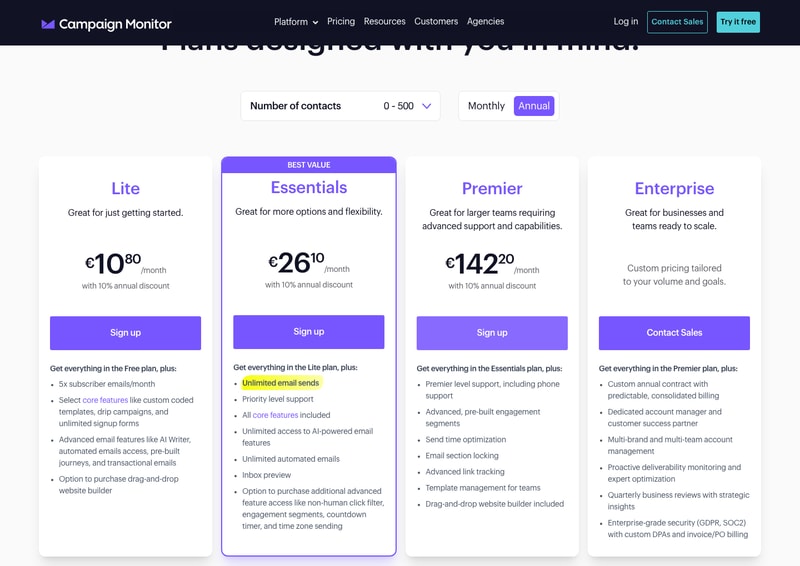
Task: Click Drag-and-drop website builder included bullet
Action: tap(494, 504)
